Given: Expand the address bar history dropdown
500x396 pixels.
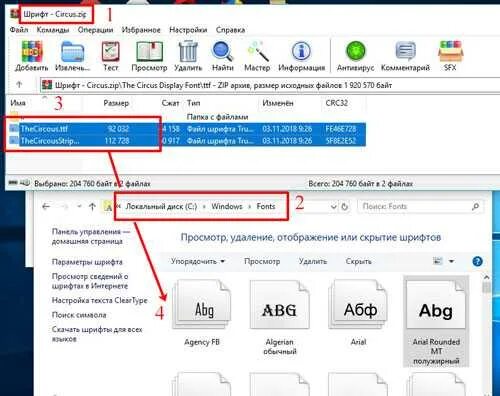Looking at the screenshot, I should [333, 207].
